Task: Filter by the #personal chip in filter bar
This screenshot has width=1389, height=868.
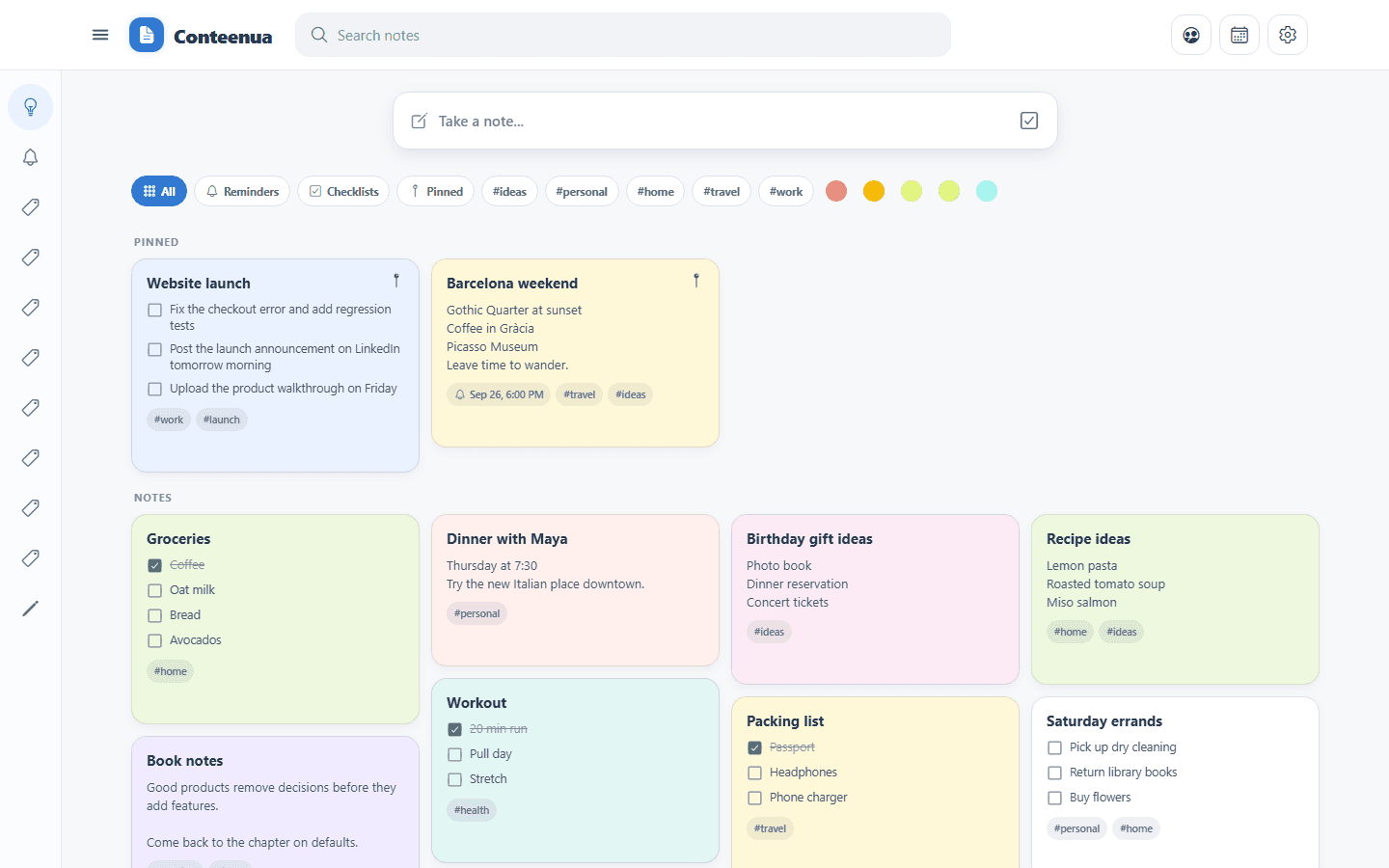Action: pyautogui.click(x=582, y=191)
